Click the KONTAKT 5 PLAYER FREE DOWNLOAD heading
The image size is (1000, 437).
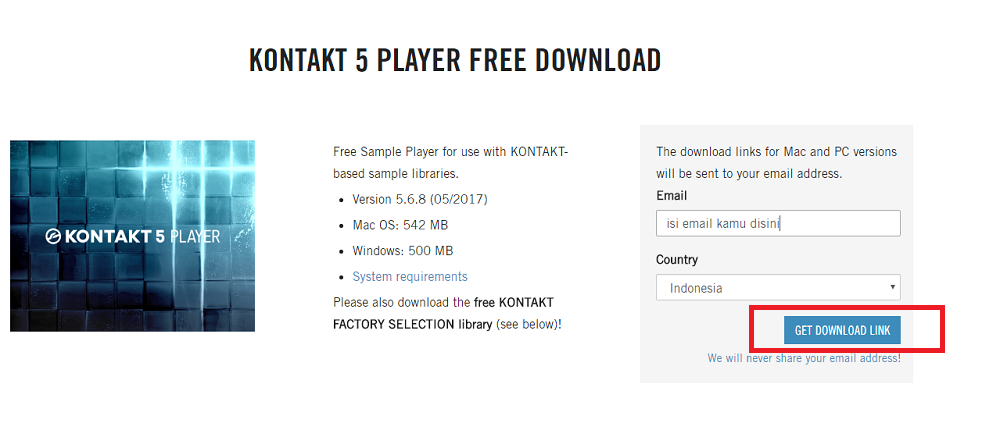coord(454,61)
